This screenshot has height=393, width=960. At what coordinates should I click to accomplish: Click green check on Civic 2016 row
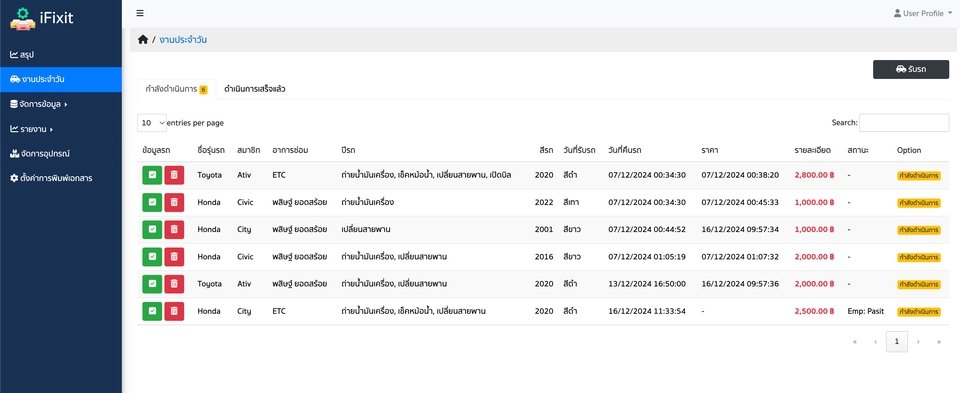click(x=152, y=256)
